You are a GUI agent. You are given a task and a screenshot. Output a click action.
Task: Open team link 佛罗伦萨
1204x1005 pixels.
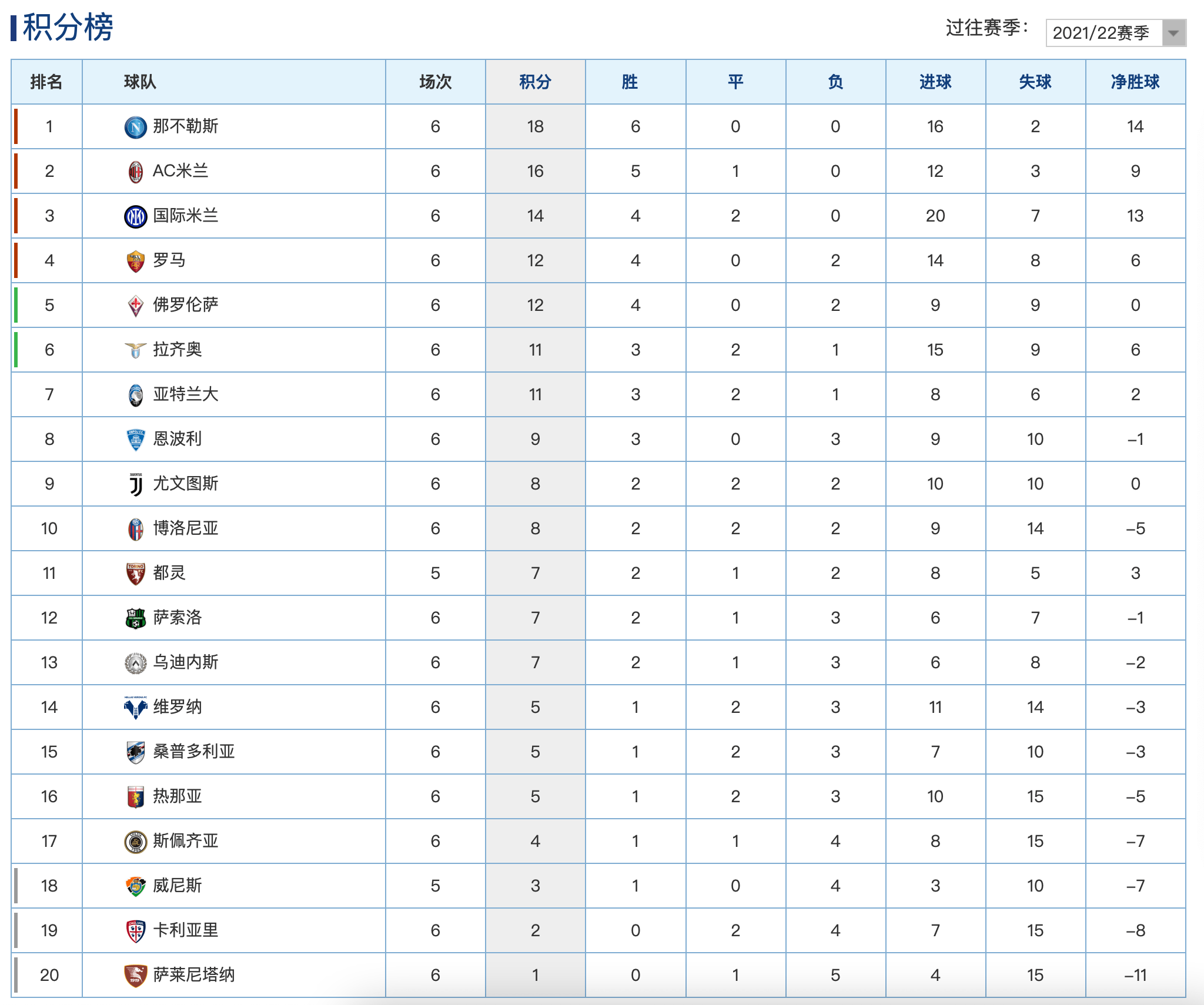click(x=185, y=305)
